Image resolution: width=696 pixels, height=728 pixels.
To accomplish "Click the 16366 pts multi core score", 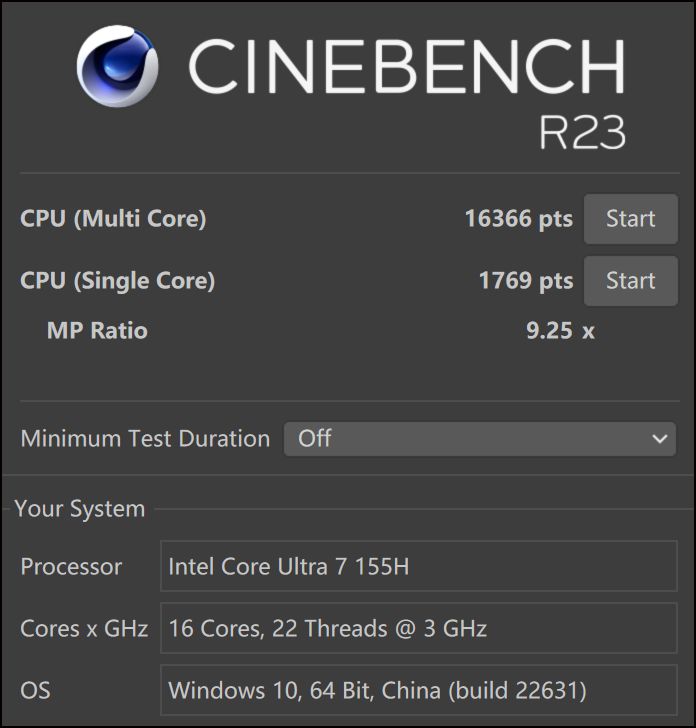I will tap(518, 219).
